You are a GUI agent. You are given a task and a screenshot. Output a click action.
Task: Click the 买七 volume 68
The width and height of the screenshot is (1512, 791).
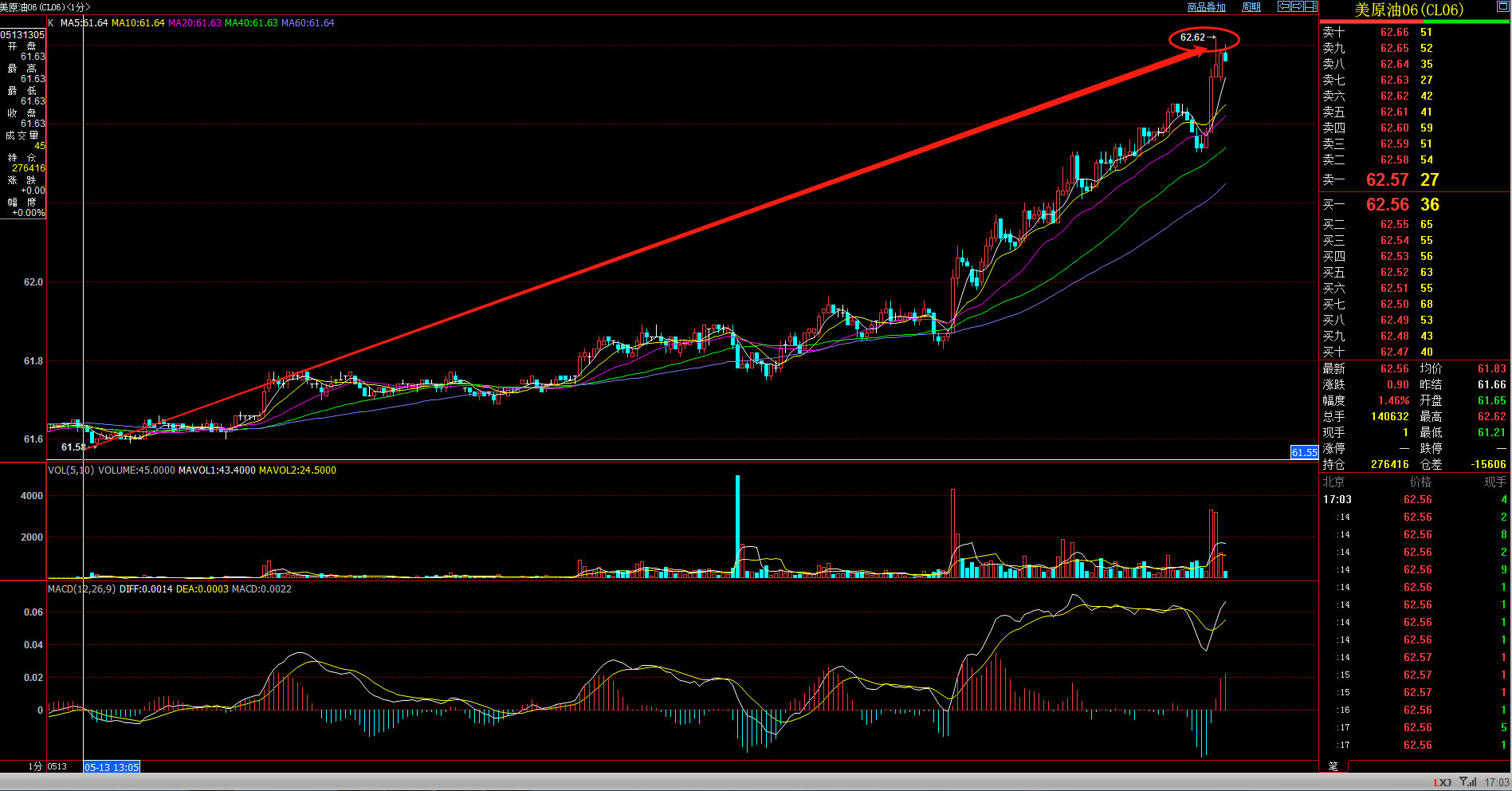pos(1427,304)
